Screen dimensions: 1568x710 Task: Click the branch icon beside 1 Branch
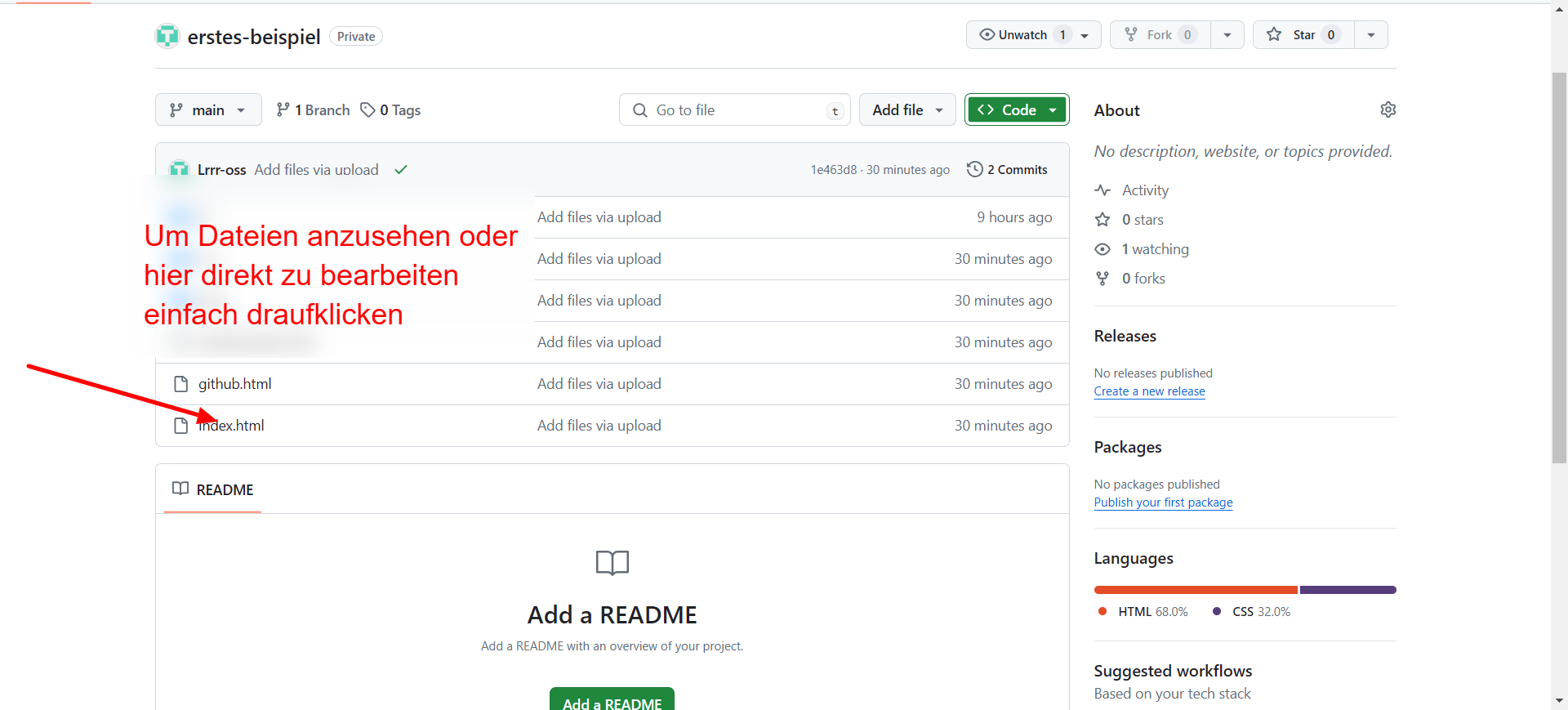[x=283, y=109]
